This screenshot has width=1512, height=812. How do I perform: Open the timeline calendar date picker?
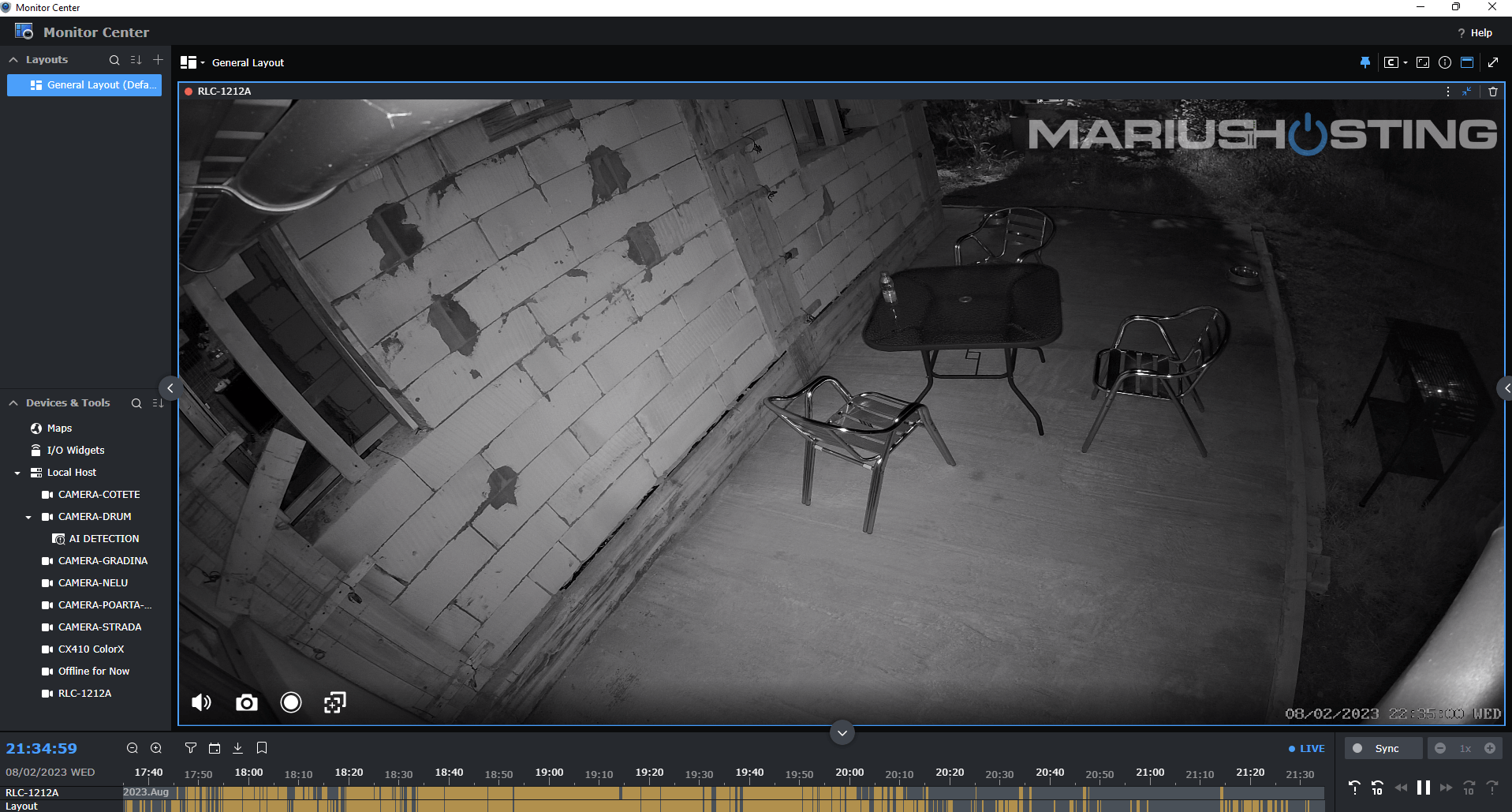215,748
